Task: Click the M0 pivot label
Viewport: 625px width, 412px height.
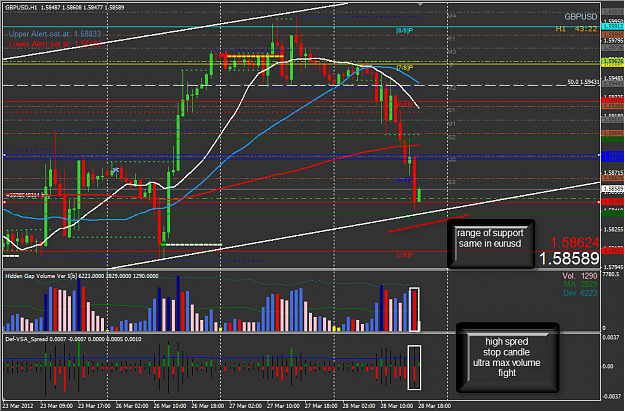Action: [x=451, y=160]
